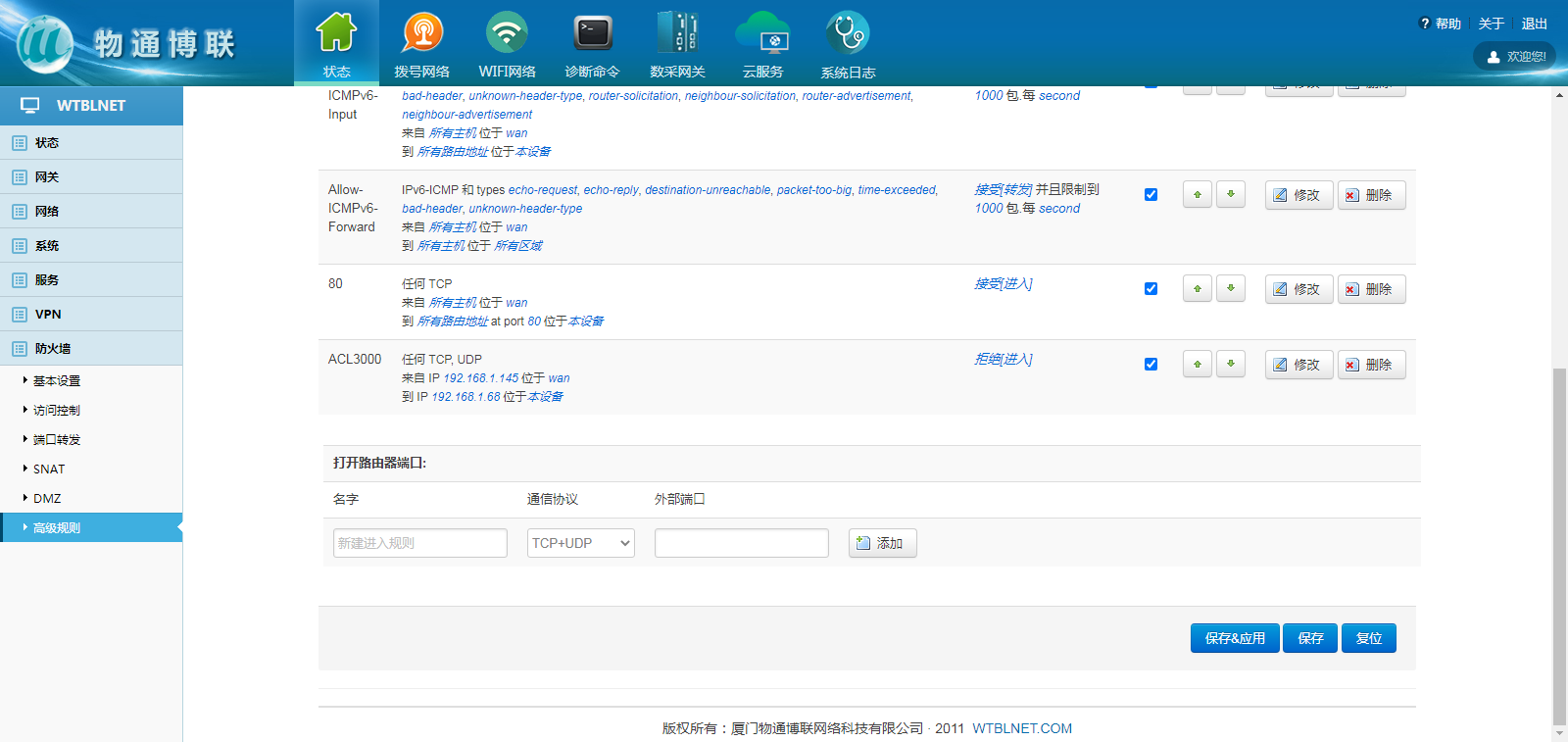Toggle the Allow-ICMPv6-Forward rule checkbox
1568x742 pixels.
pos(1151,194)
